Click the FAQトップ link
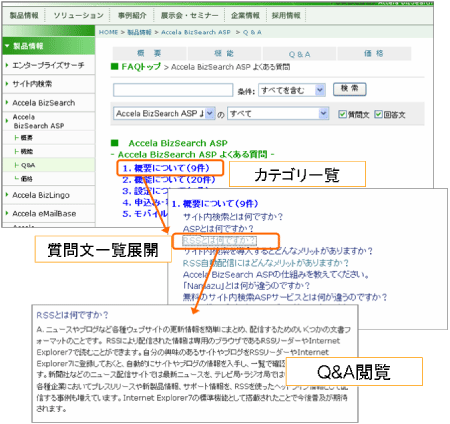Image resolution: width=450 pixels, height=424 pixels. click(x=141, y=67)
